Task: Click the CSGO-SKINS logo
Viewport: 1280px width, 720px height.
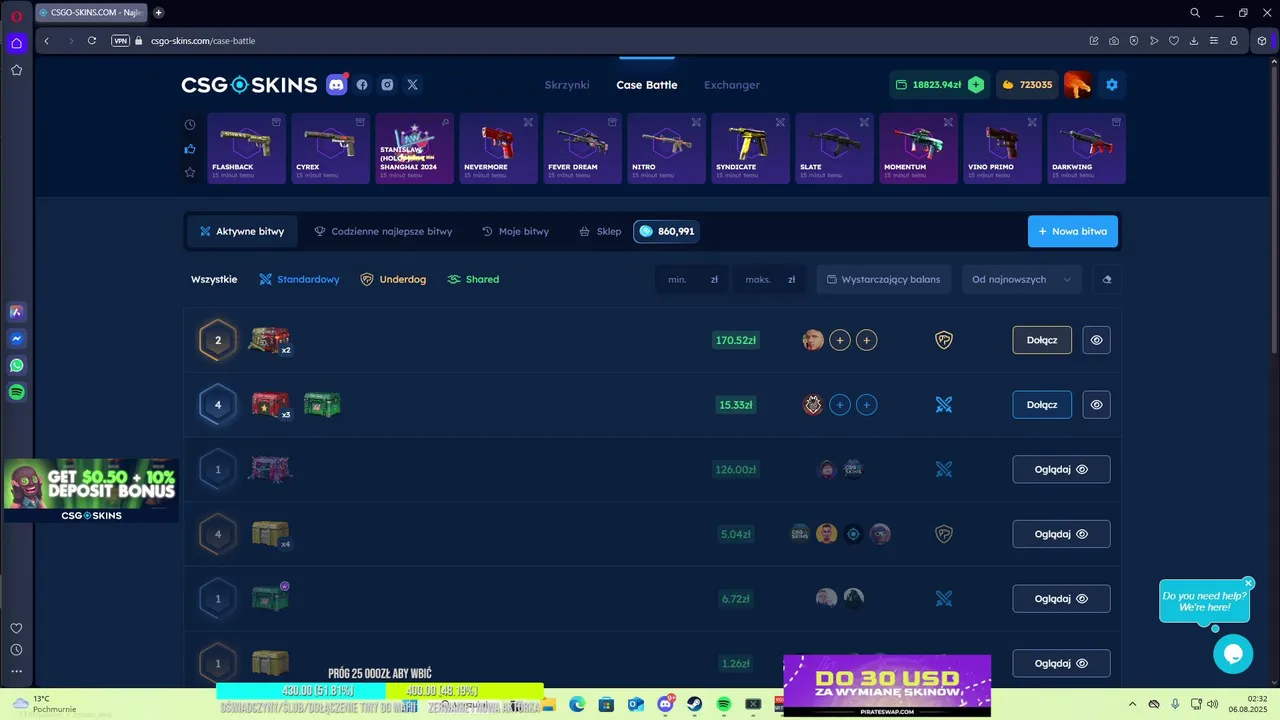Action: point(249,85)
